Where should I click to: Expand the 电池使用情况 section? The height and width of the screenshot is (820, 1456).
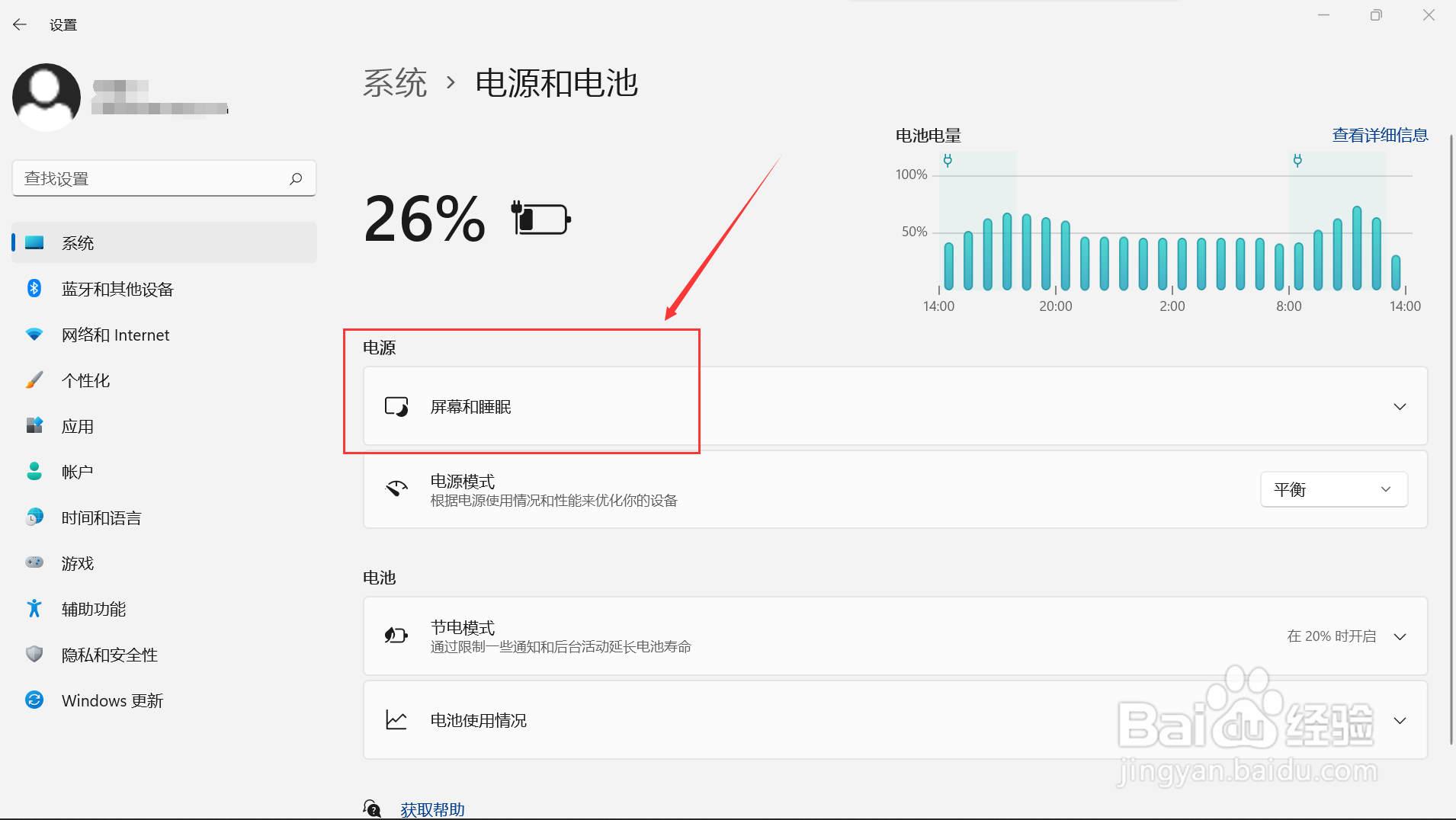(1400, 719)
